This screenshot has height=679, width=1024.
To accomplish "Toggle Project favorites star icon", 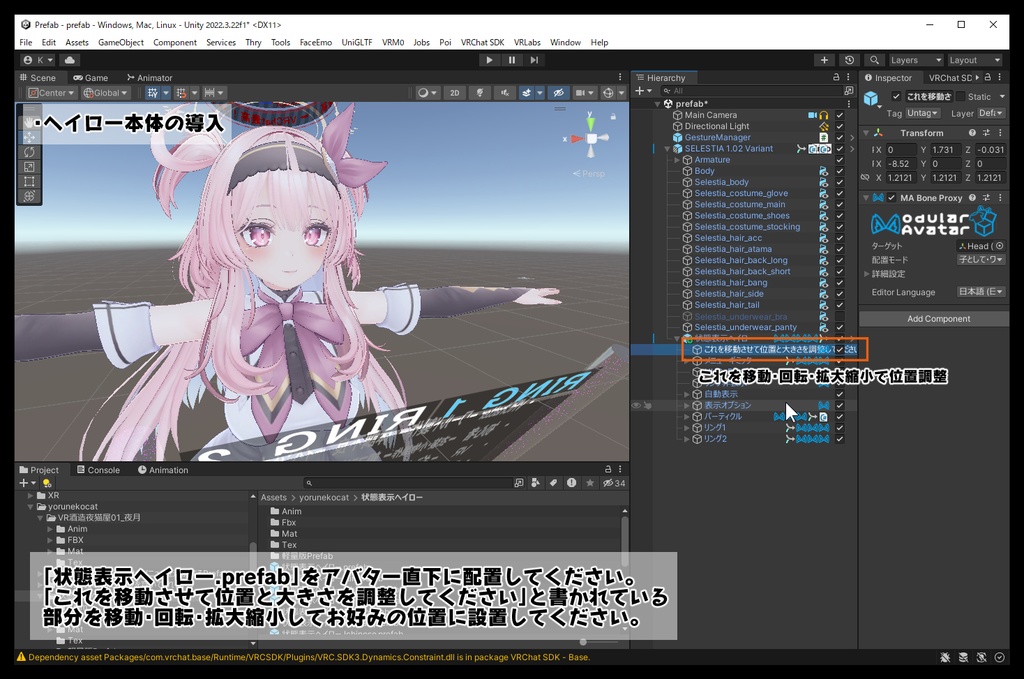I will (x=590, y=483).
